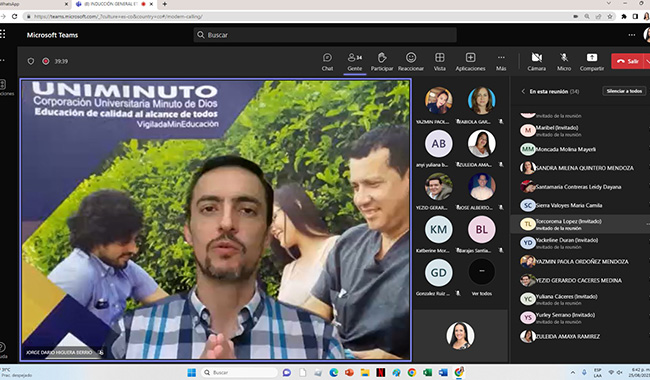This screenshot has width=650, height=380.
Task: Toggle the Micro mute button
Action: point(564,61)
